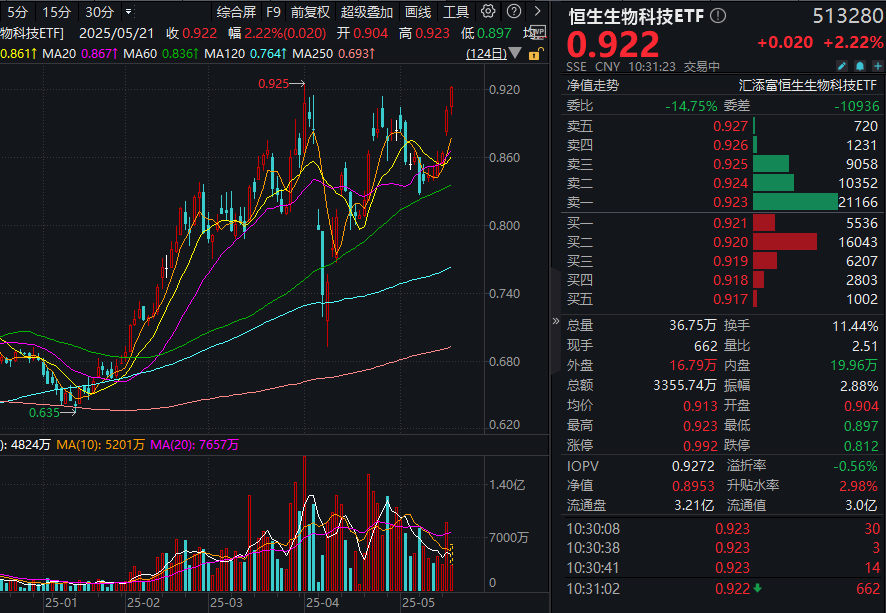Open chart settings gear icon
The image size is (886, 613).
point(487,13)
